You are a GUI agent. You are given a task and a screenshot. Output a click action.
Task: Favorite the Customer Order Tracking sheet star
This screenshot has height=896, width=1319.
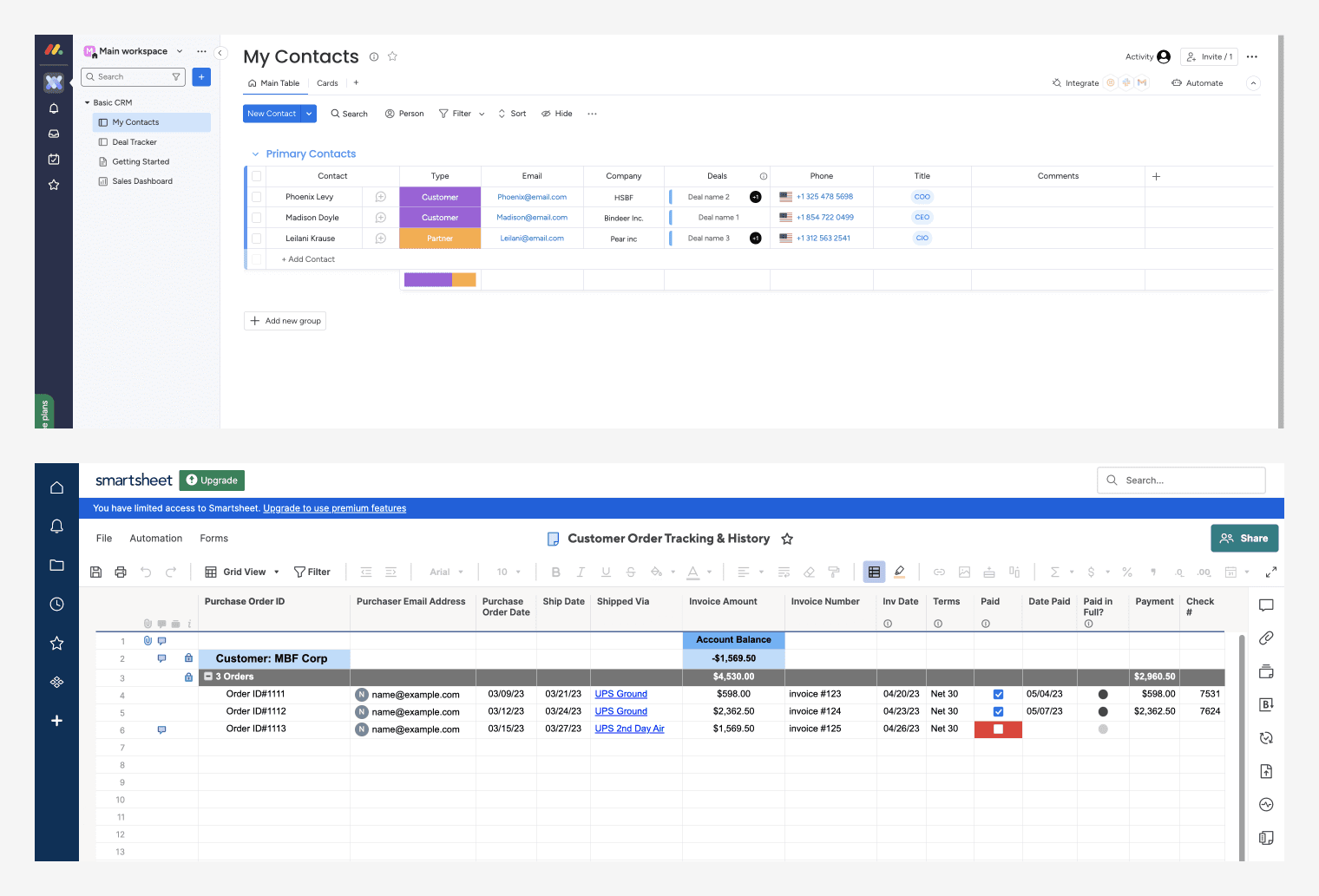click(787, 539)
